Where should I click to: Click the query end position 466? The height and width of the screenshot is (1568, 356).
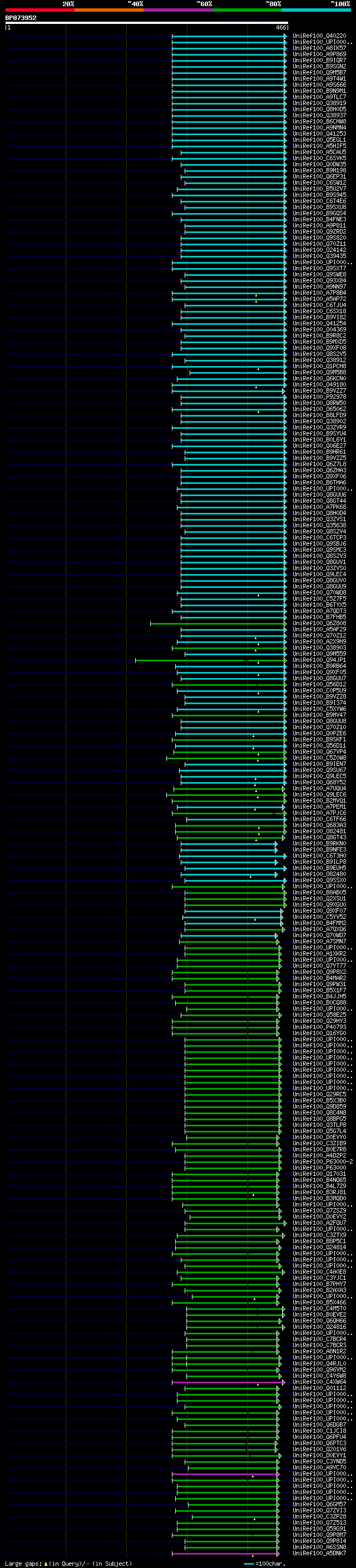click(280, 27)
